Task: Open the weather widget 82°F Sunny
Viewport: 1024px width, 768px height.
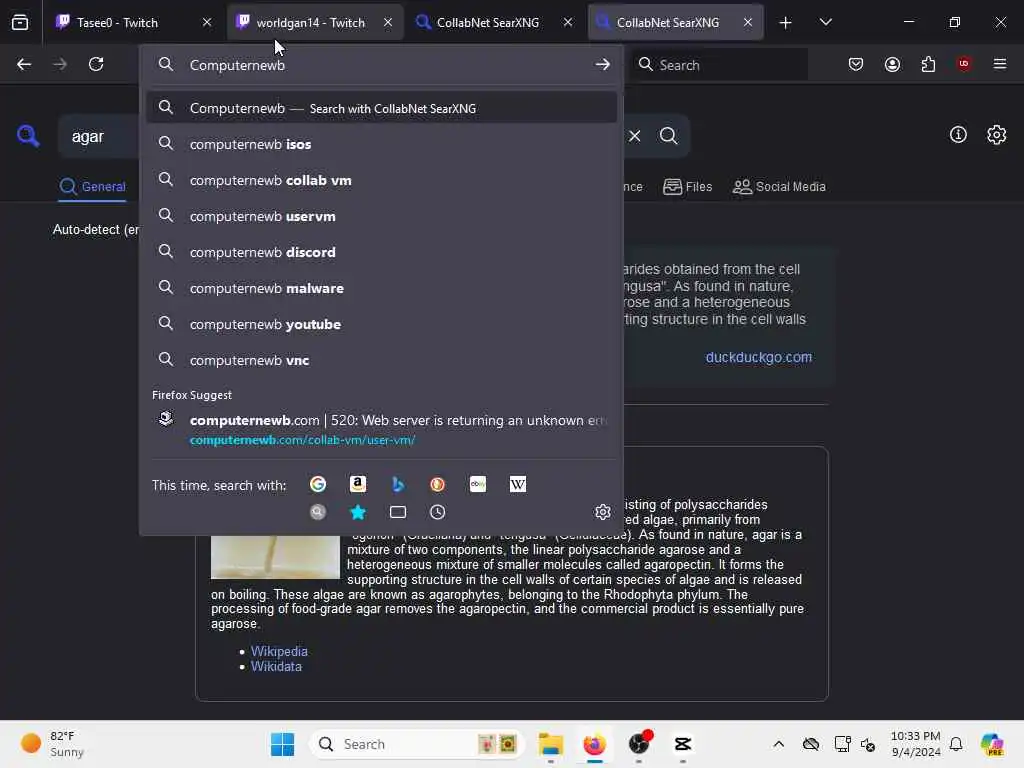Action: coord(52,744)
